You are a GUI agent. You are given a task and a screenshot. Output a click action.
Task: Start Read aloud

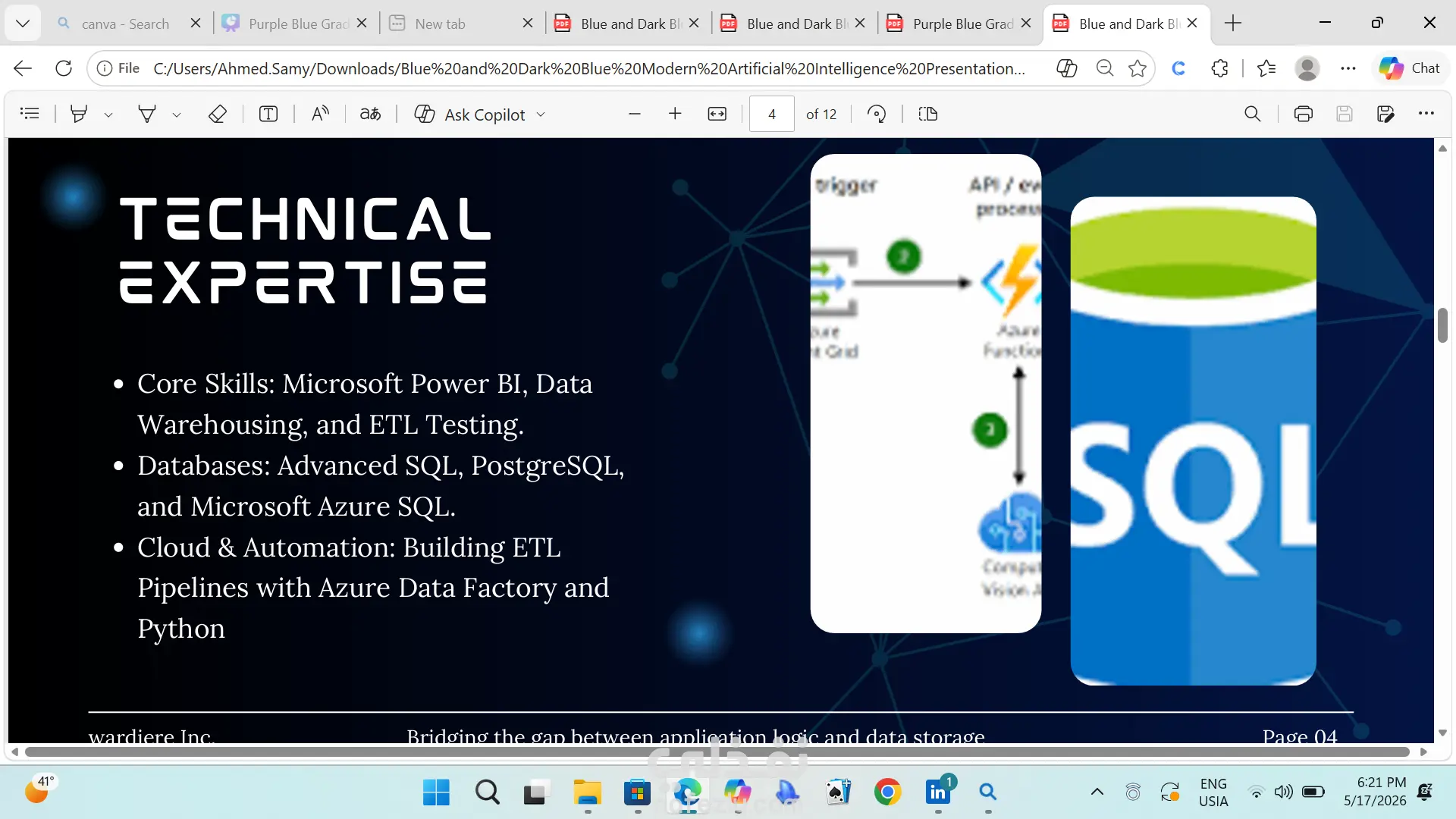coord(320,114)
